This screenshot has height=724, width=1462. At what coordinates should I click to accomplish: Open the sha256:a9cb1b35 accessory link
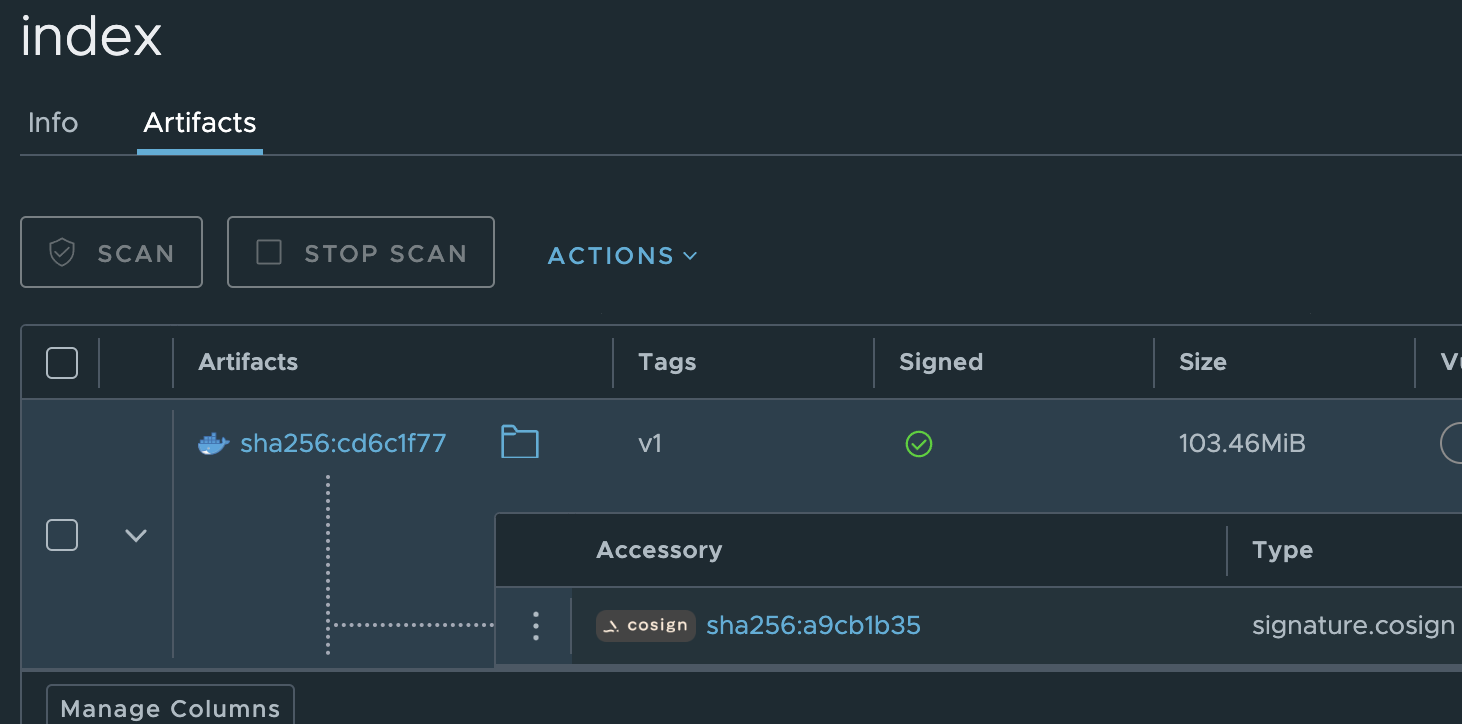pyautogui.click(x=813, y=625)
